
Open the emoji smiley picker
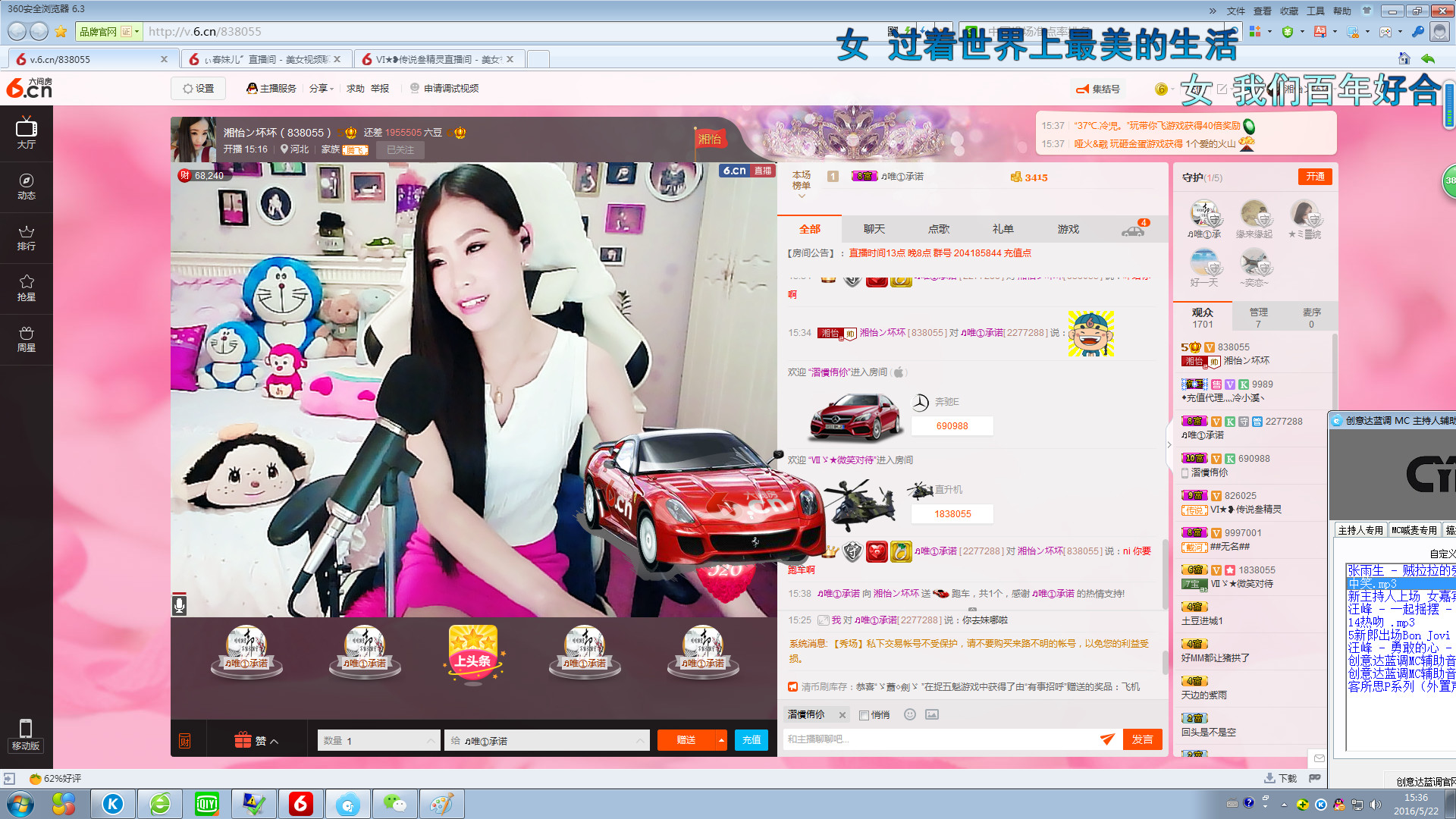tap(910, 714)
